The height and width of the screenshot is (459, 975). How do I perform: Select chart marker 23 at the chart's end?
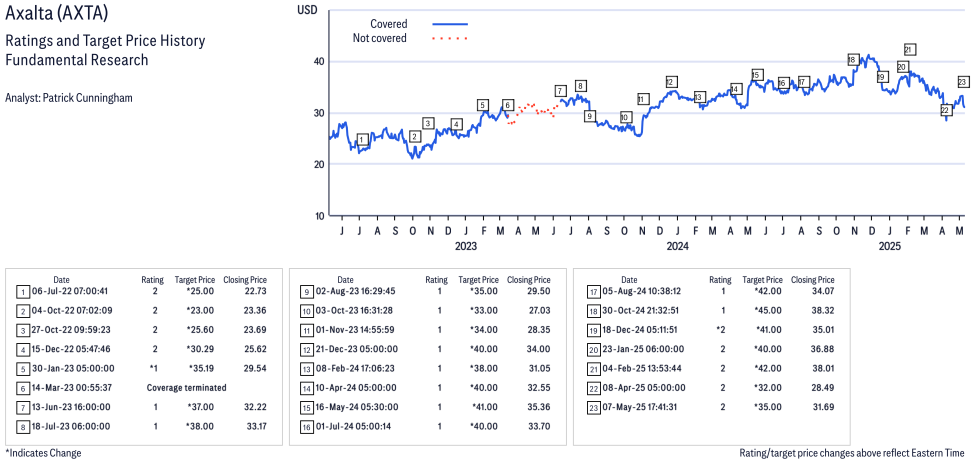click(x=963, y=82)
